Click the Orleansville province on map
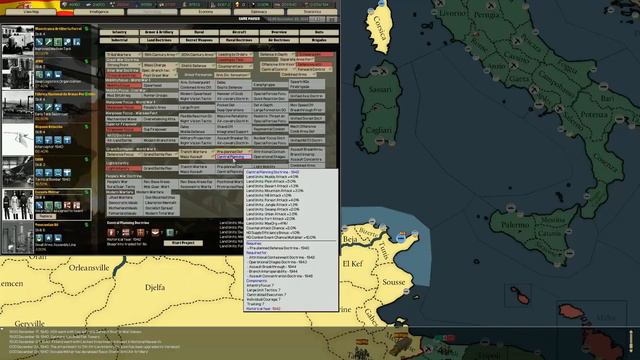This screenshot has width=640, height=360. [x=89, y=268]
